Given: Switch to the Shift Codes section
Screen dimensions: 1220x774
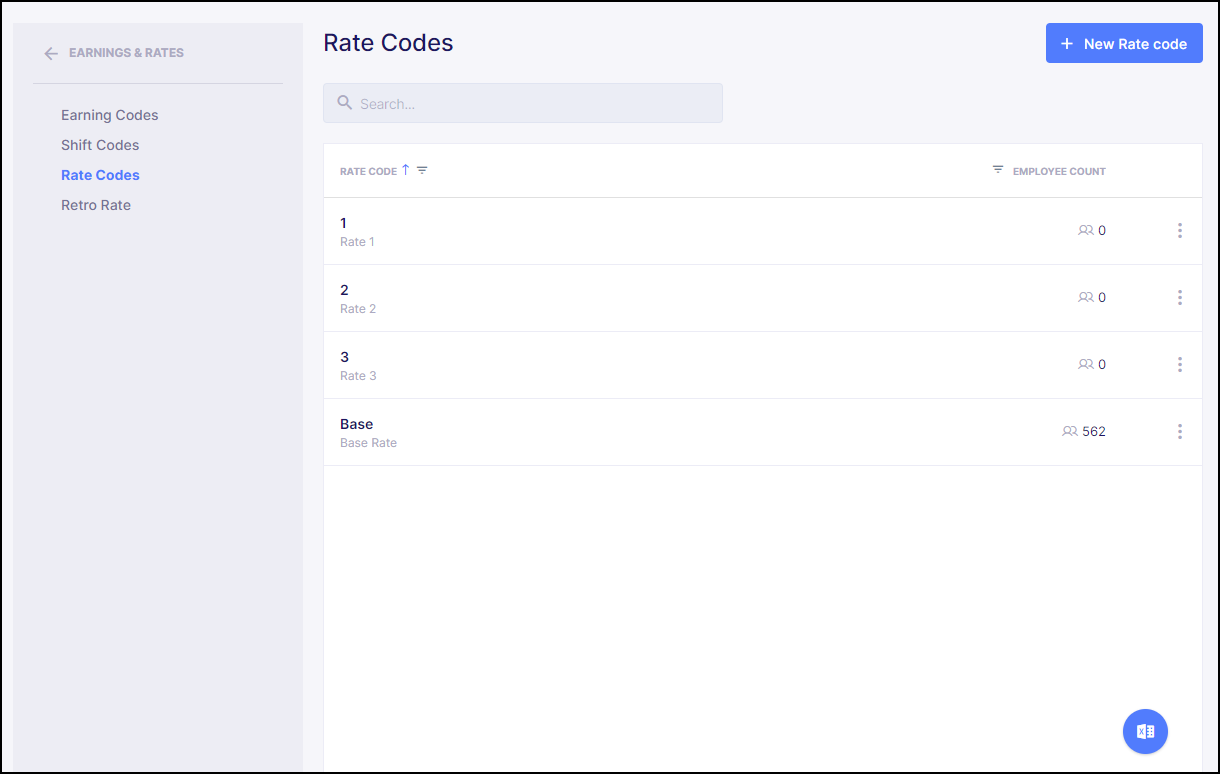Looking at the screenshot, I should [100, 145].
